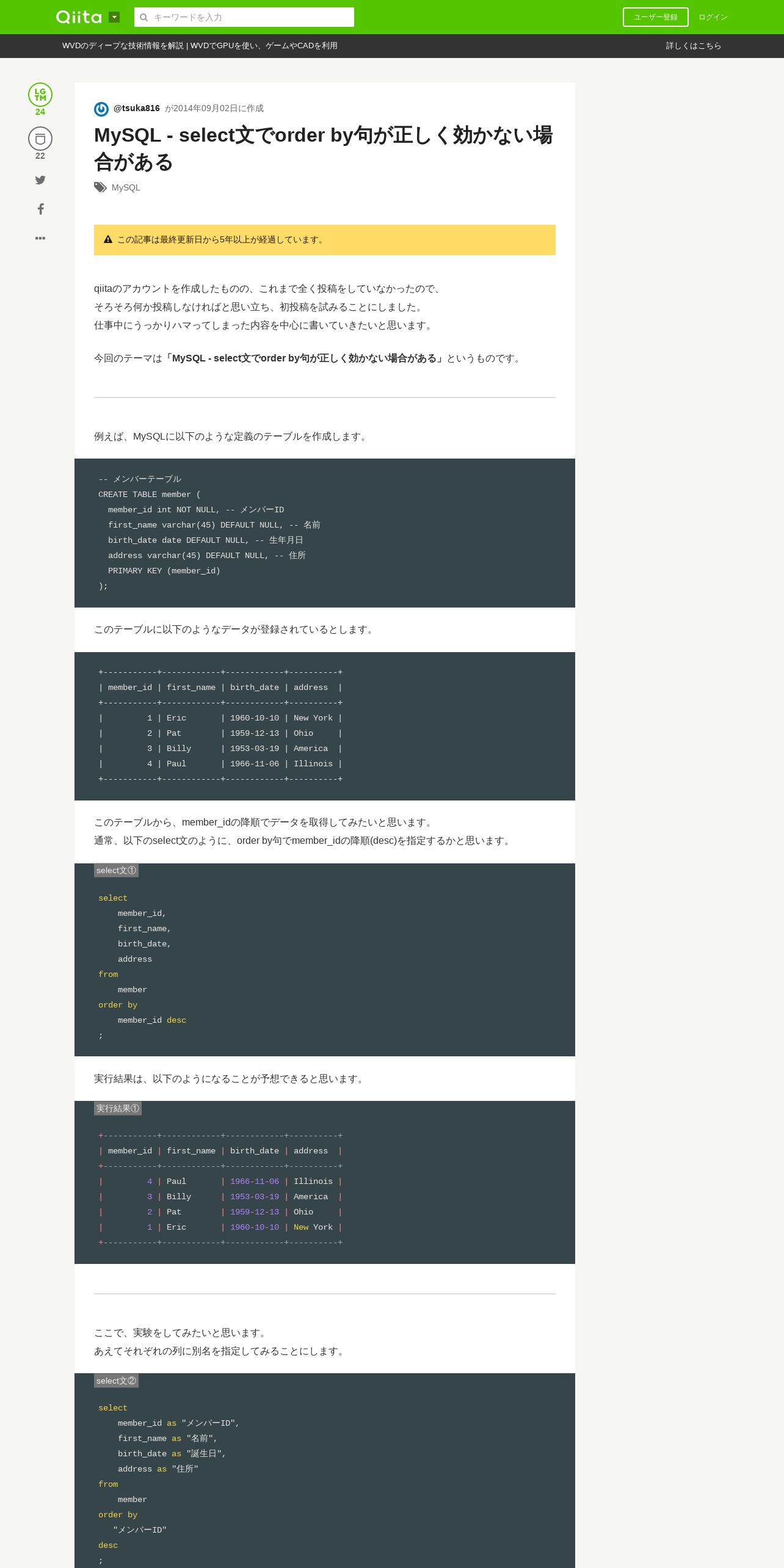Click the Qiita logo

point(79,17)
